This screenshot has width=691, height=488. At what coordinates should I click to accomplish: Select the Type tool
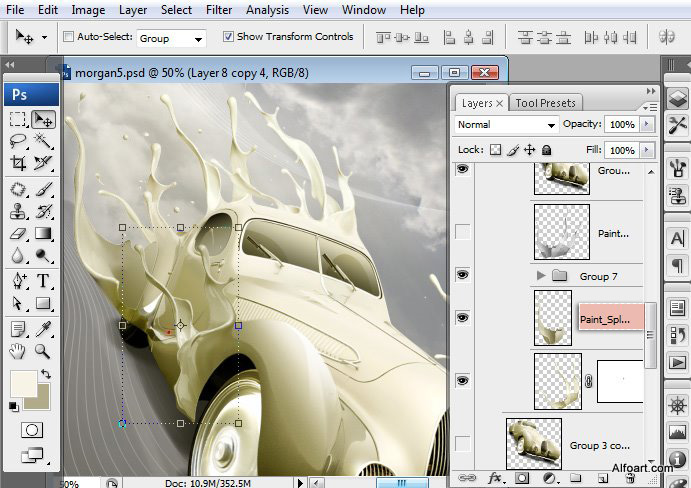click(x=44, y=281)
